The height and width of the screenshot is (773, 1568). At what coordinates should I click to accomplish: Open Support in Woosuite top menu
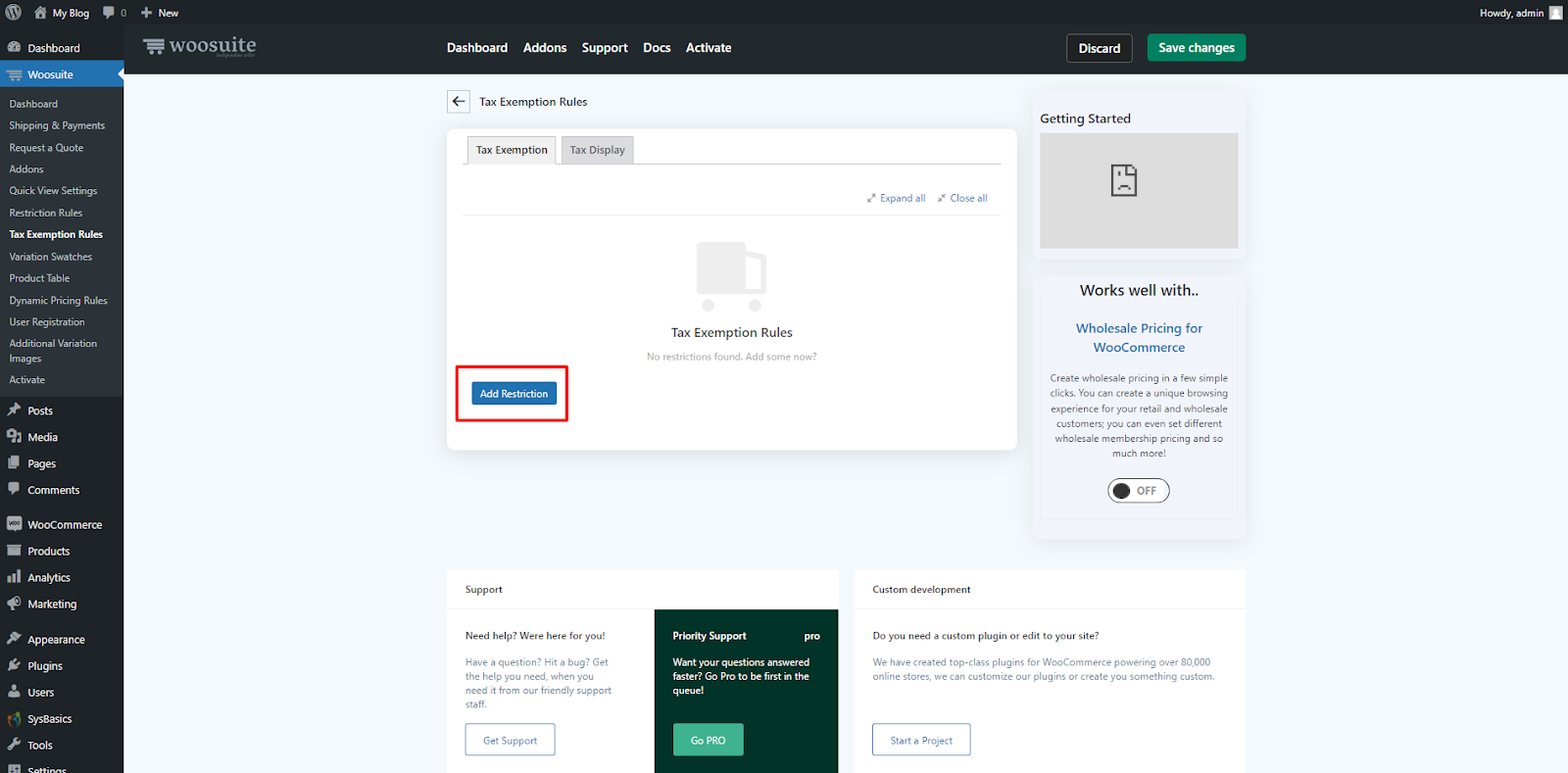click(x=605, y=47)
